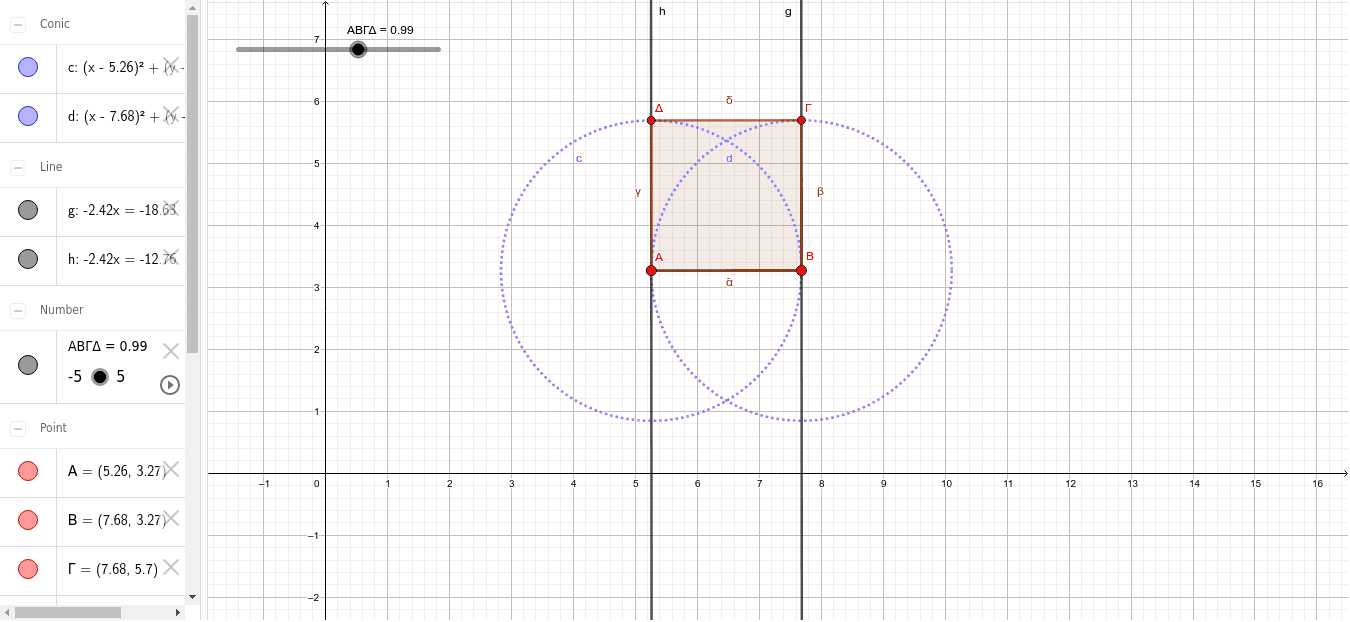Screen dimensions: 1350x622
Task: Select the equation of conic d
Action: 126,116
